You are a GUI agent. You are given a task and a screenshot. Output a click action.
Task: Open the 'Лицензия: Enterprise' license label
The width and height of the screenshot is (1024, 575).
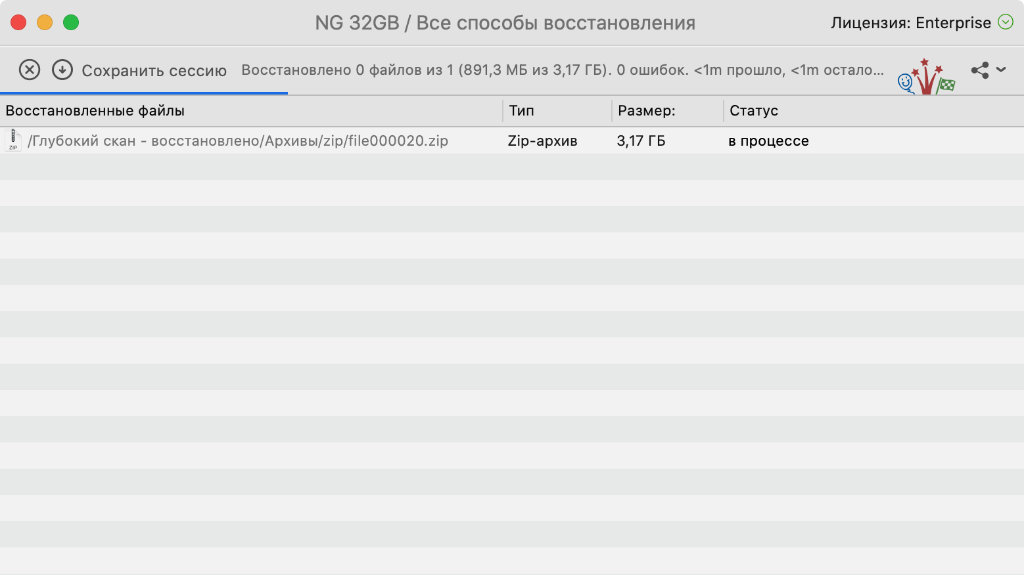coord(910,22)
